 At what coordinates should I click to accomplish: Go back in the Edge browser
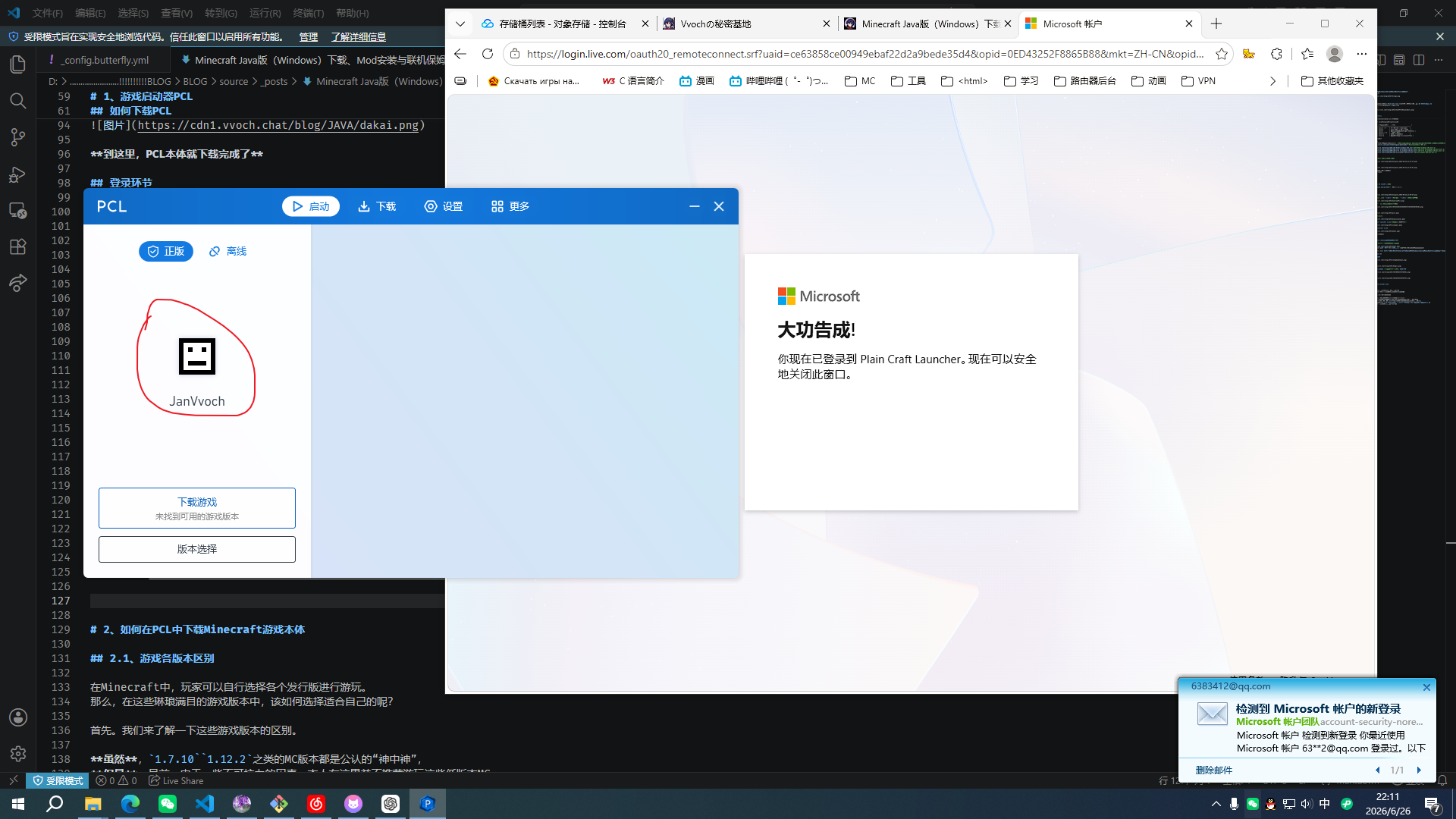click(460, 54)
